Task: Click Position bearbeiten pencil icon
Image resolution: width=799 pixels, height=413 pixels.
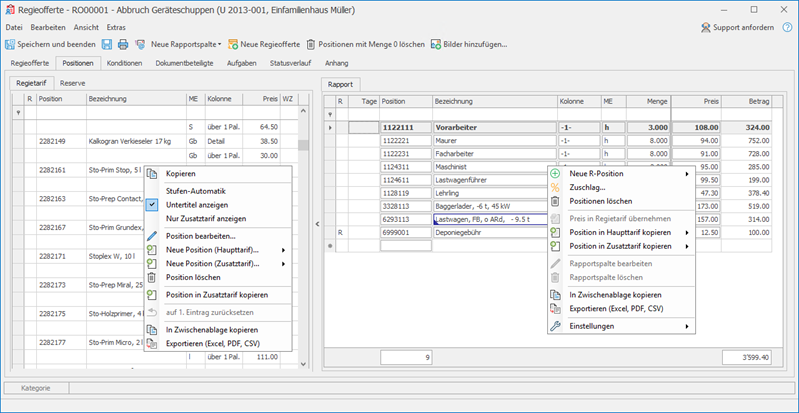Action: coord(153,235)
